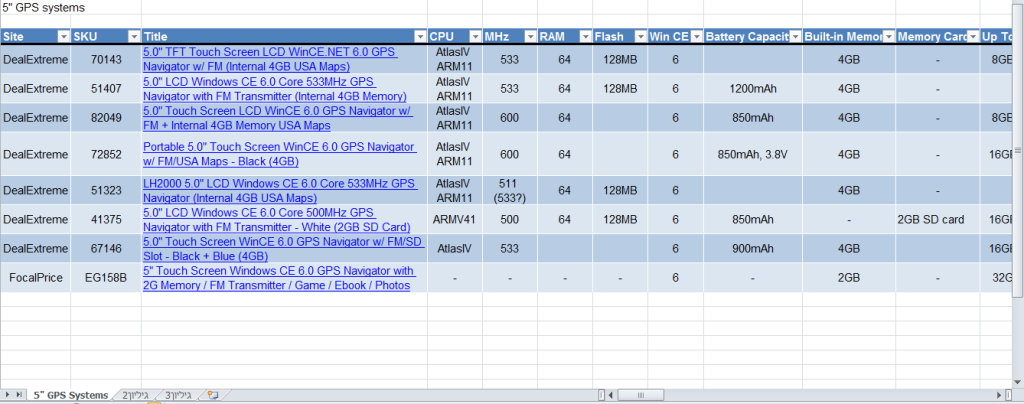Select the SKU cell 51323

[106, 190]
